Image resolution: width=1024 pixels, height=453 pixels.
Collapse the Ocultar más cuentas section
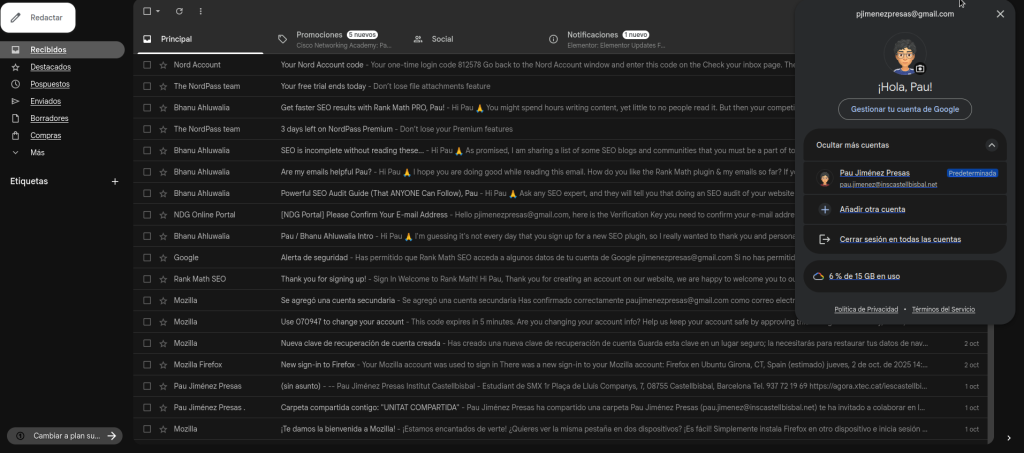click(991, 145)
